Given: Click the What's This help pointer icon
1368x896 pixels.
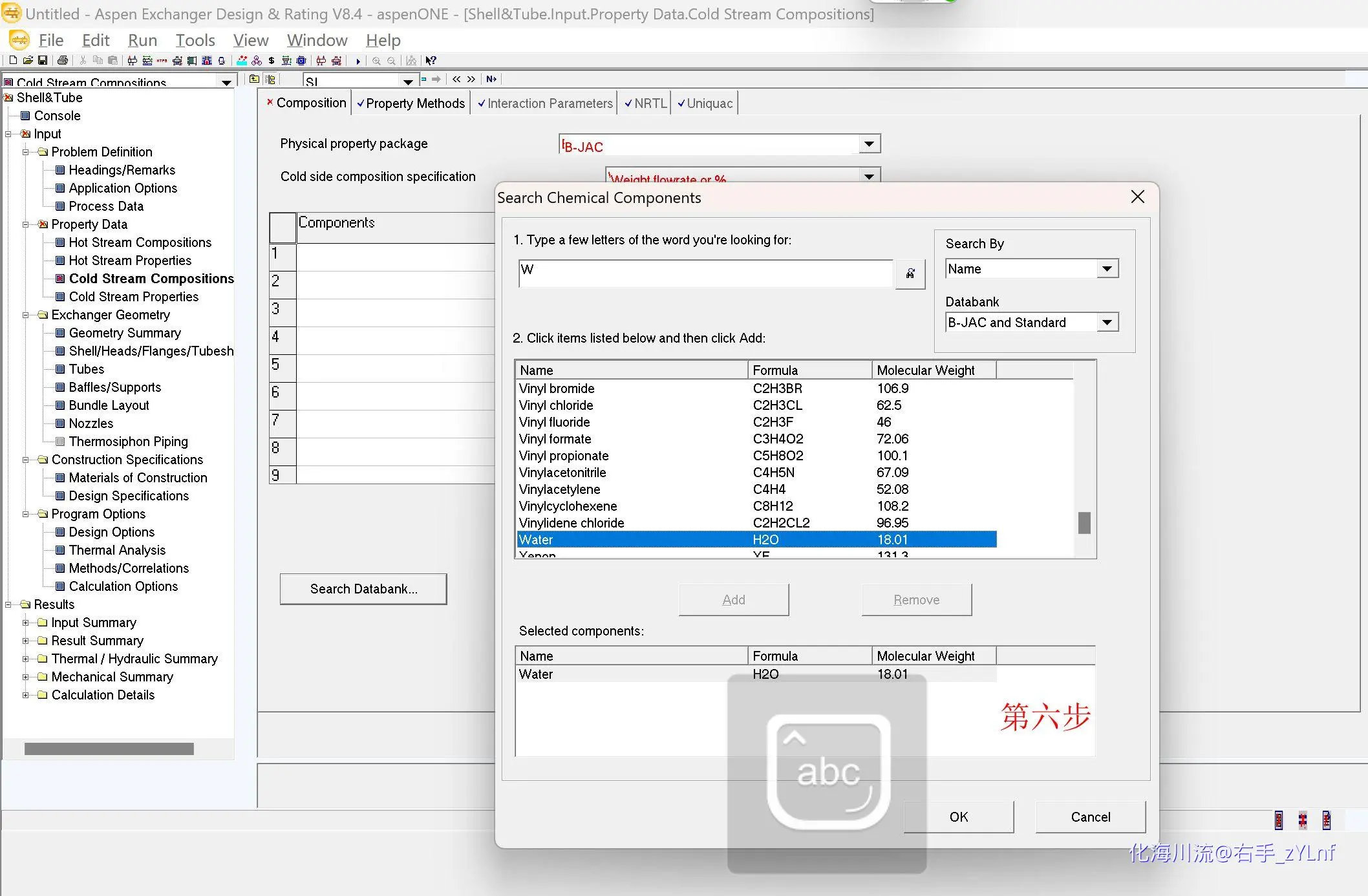Looking at the screenshot, I should point(431,61).
